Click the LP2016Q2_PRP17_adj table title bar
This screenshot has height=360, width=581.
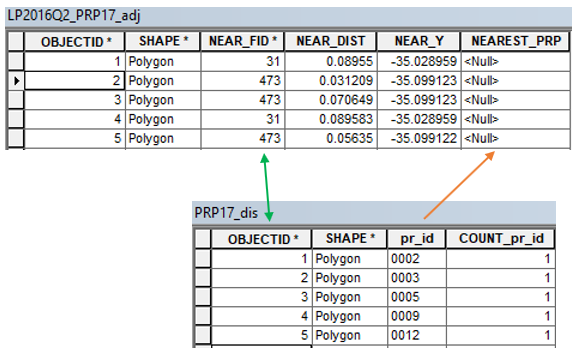coord(288,17)
